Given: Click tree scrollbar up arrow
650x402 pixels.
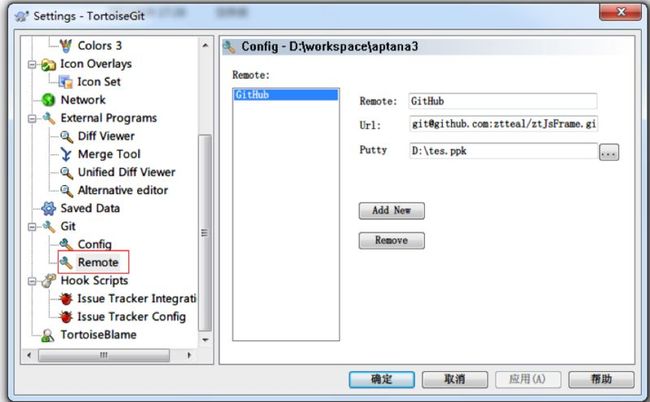Looking at the screenshot, I should (205, 45).
